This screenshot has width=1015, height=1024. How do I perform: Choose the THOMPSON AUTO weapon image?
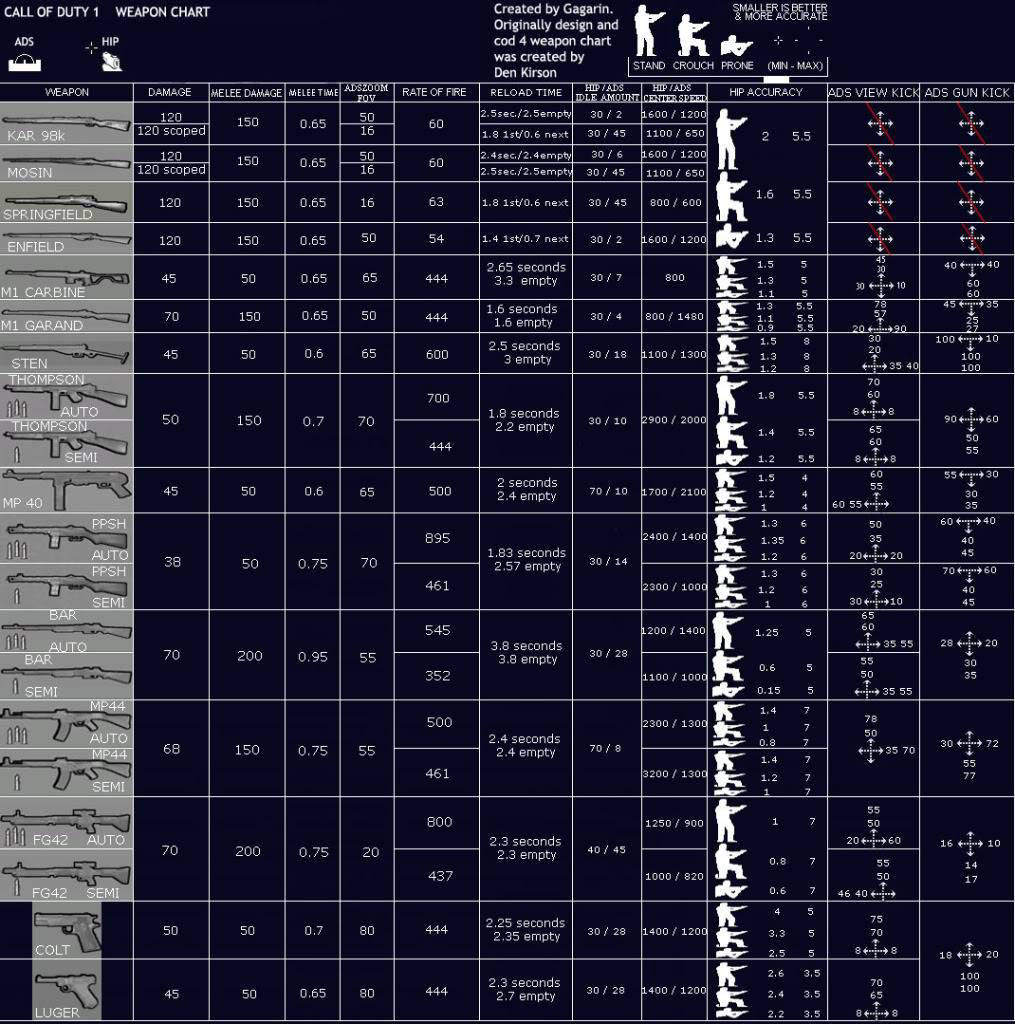click(66, 397)
